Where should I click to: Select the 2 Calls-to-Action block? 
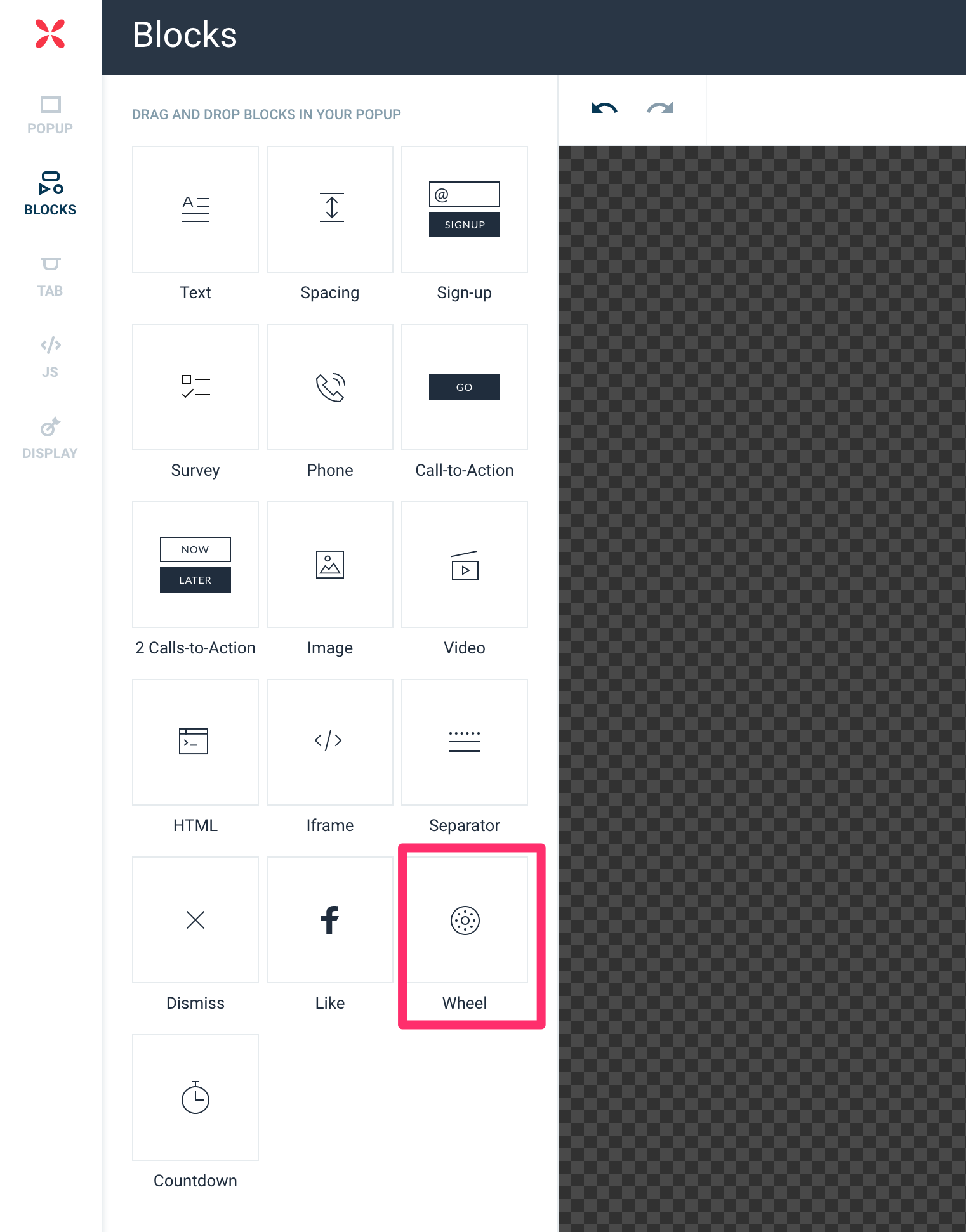[x=195, y=565]
